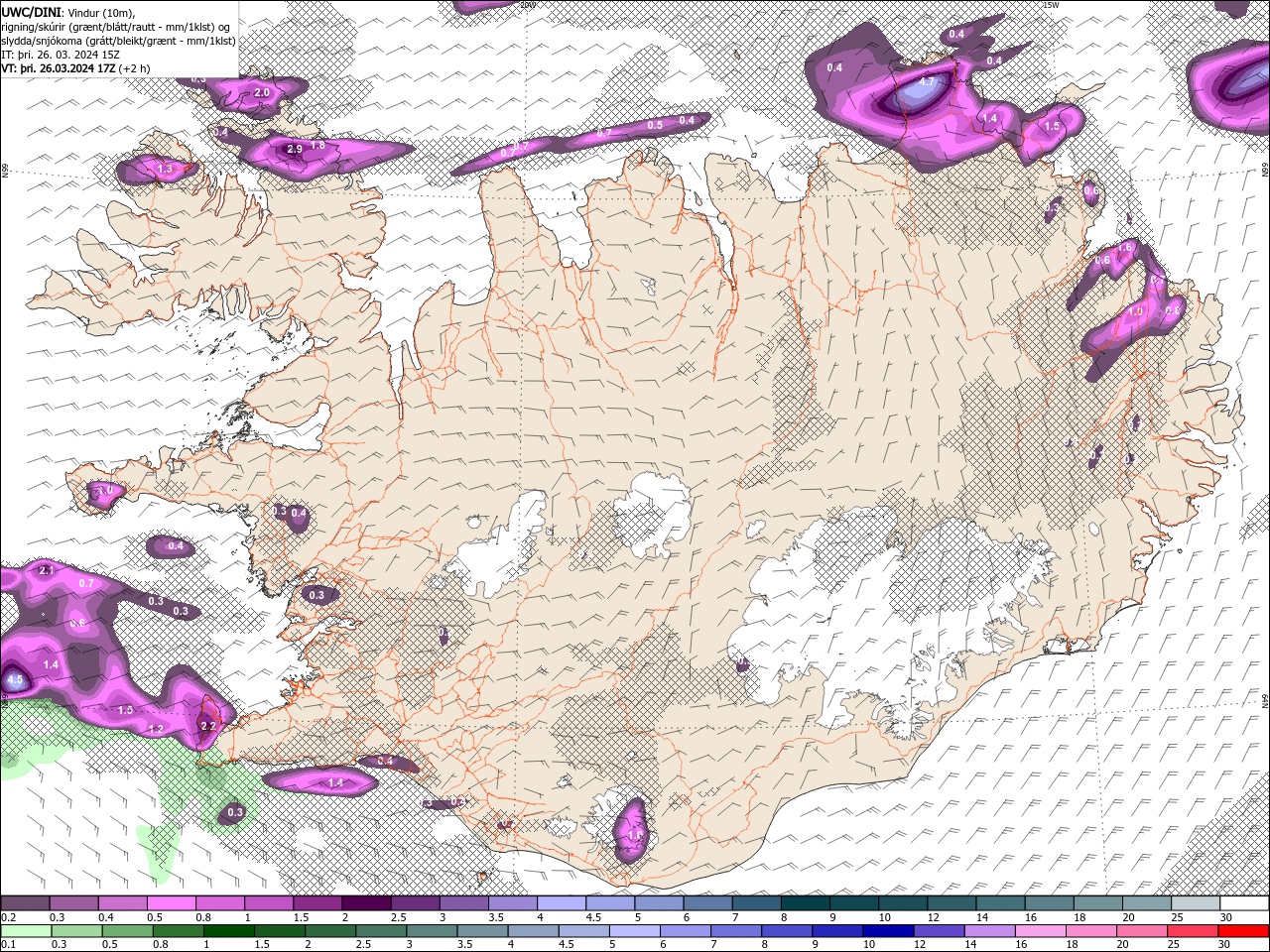Screen dimensions: 1270x952
Task: Click the 64N latitude label at the right edge
Action: pyautogui.click(x=1265, y=699)
